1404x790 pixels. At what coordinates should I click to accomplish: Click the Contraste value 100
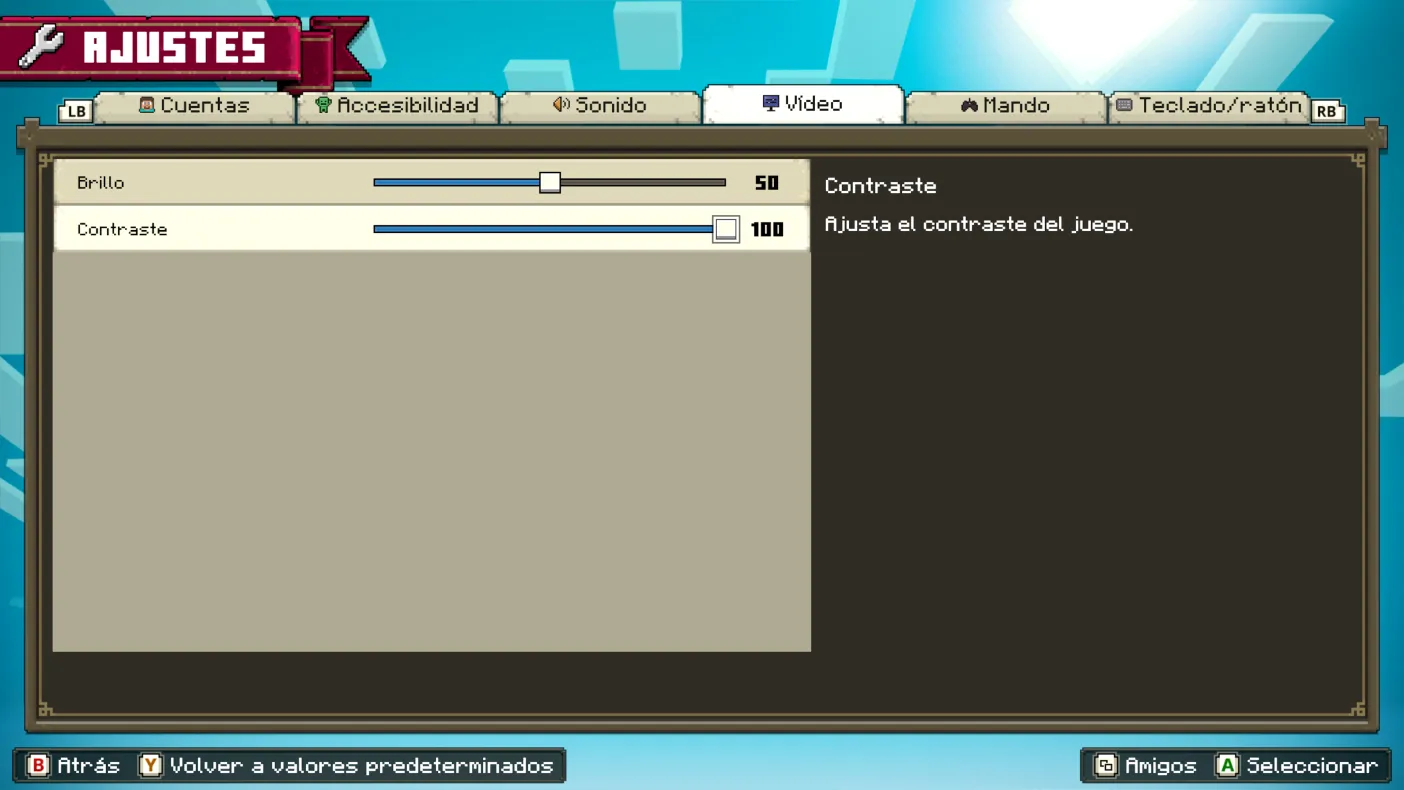pos(767,229)
